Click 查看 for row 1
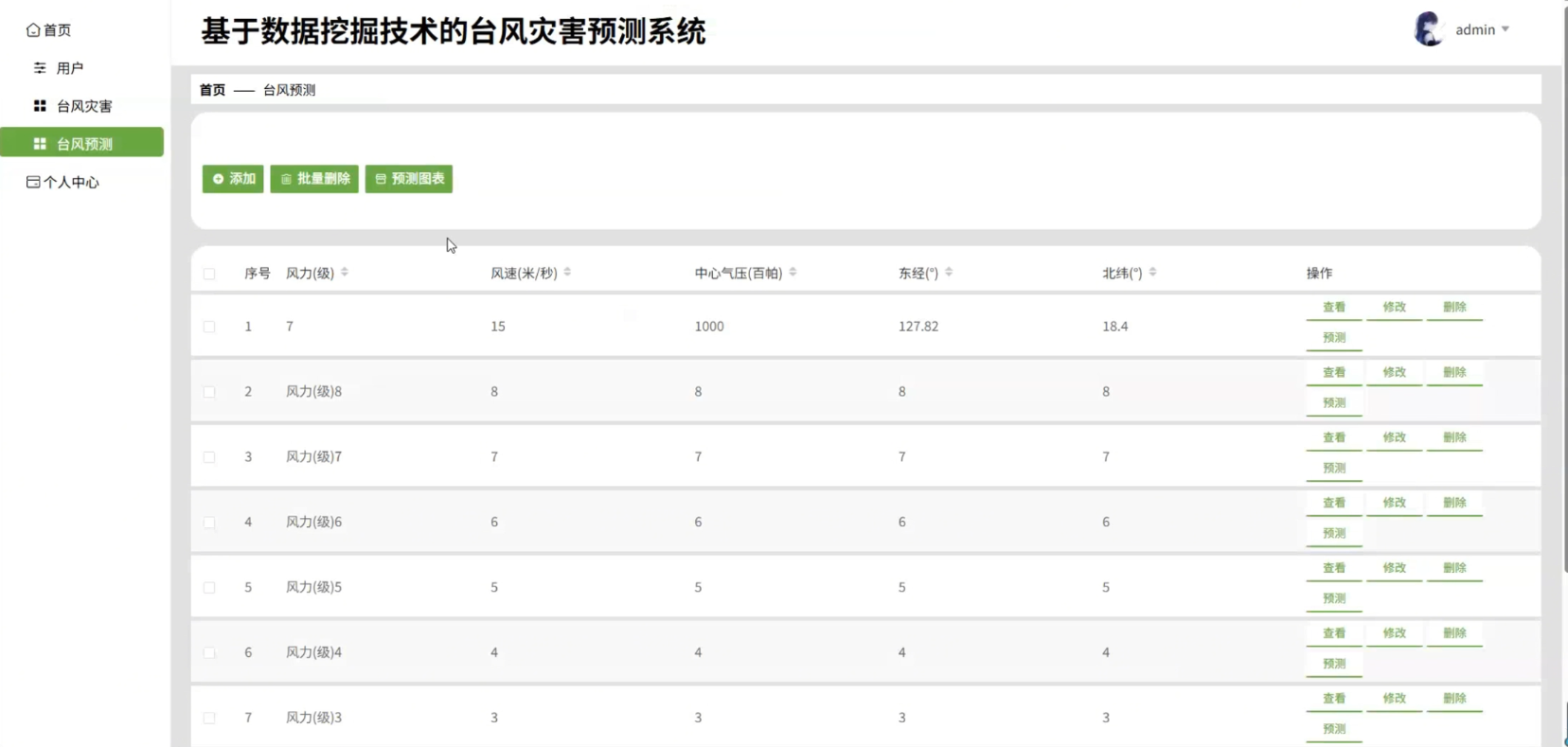The width and height of the screenshot is (1568, 747). coord(1334,308)
